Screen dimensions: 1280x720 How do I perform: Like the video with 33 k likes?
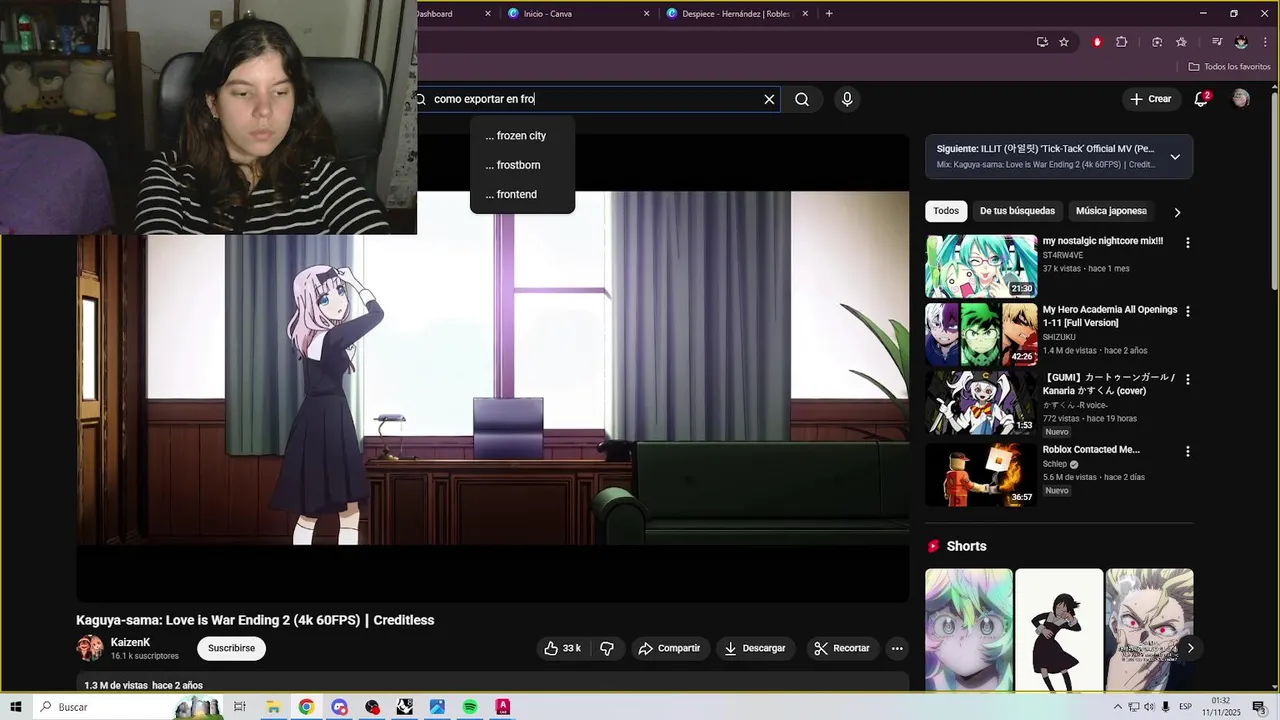563,648
